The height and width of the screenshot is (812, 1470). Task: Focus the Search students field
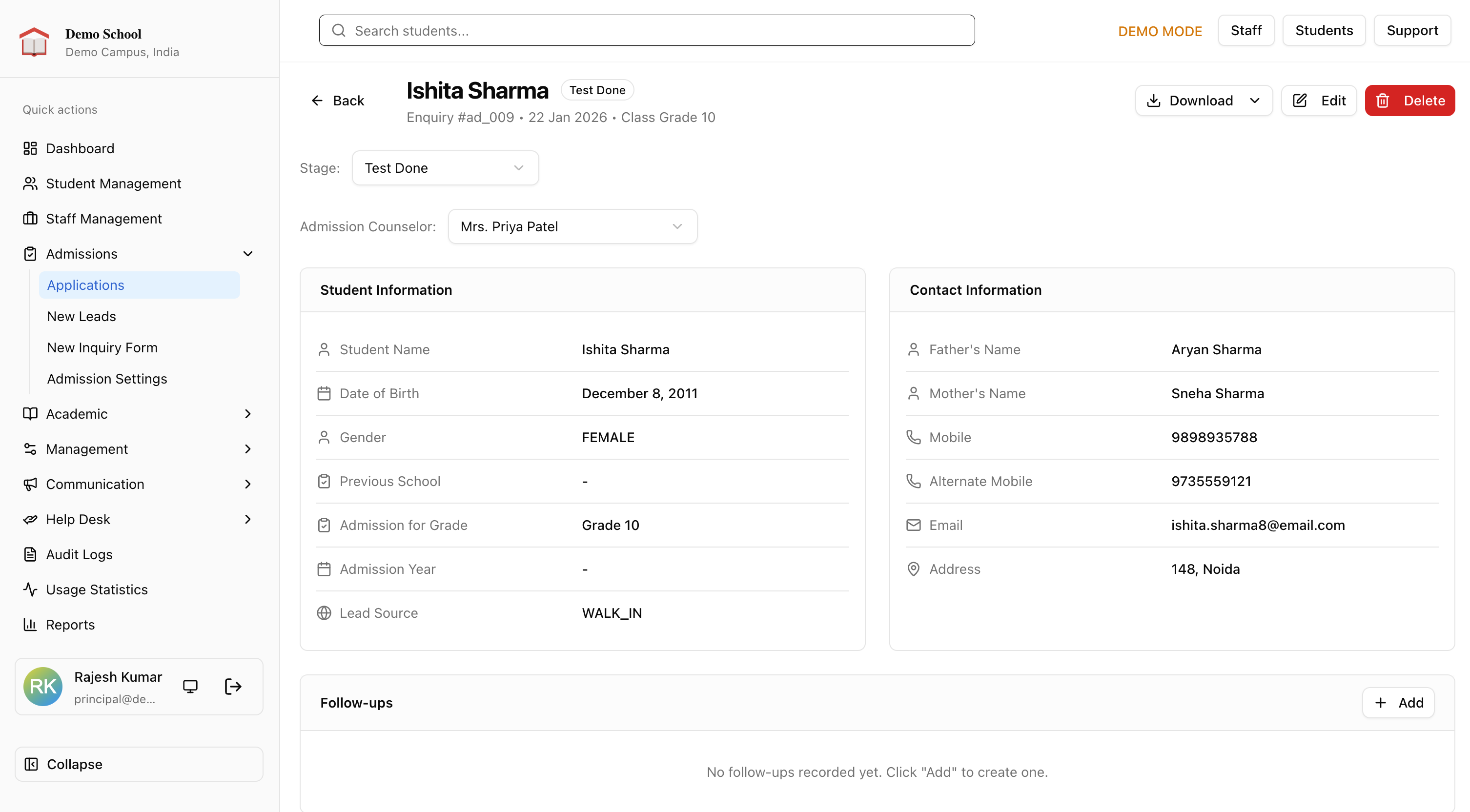(x=647, y=31)
